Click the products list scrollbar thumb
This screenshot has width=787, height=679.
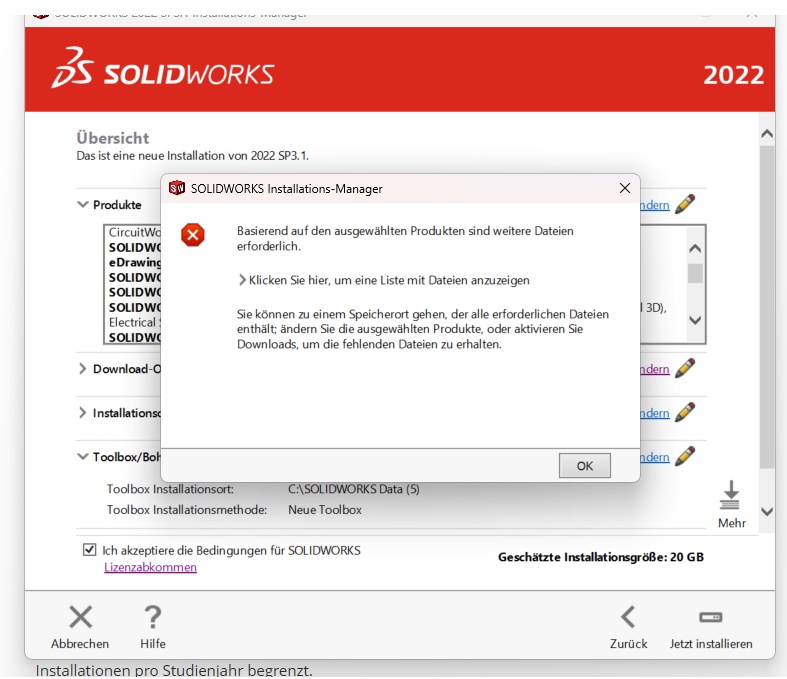coord(695,274)
